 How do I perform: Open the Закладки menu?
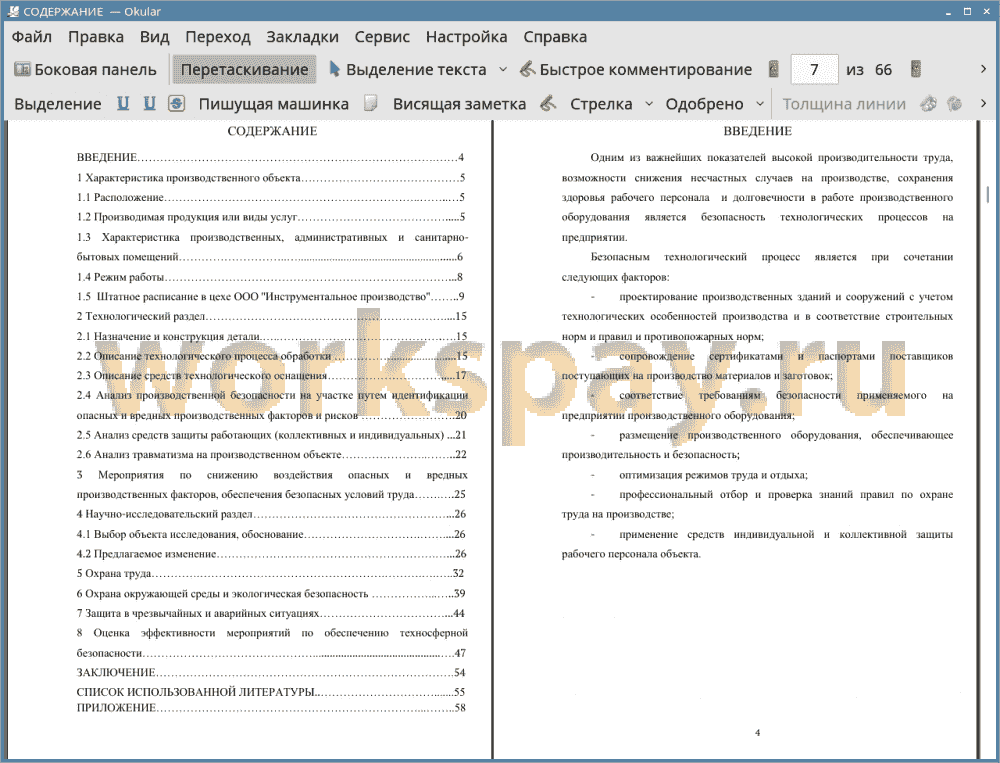click(x=302, y=37)
